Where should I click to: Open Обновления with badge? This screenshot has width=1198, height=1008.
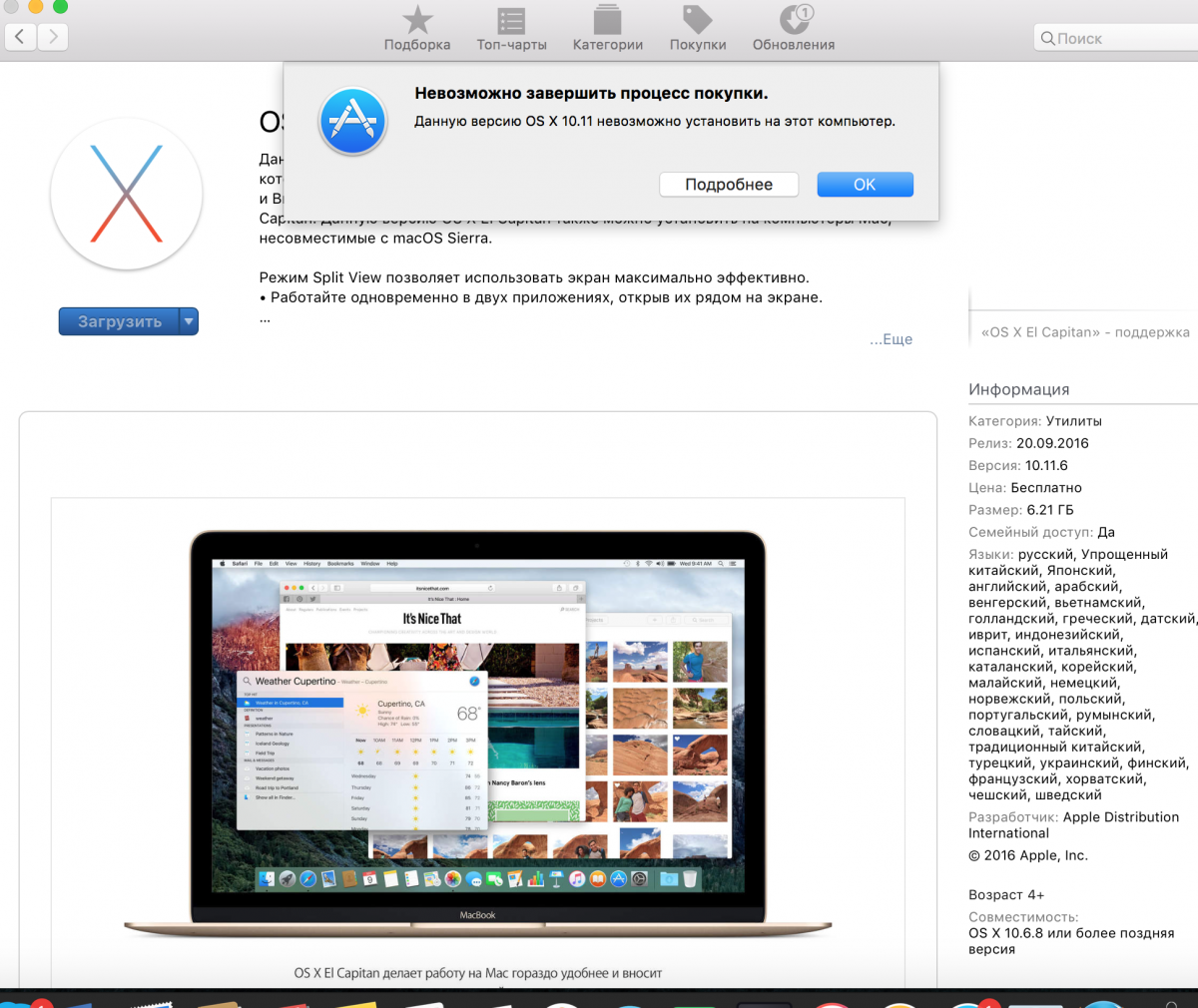794,28
